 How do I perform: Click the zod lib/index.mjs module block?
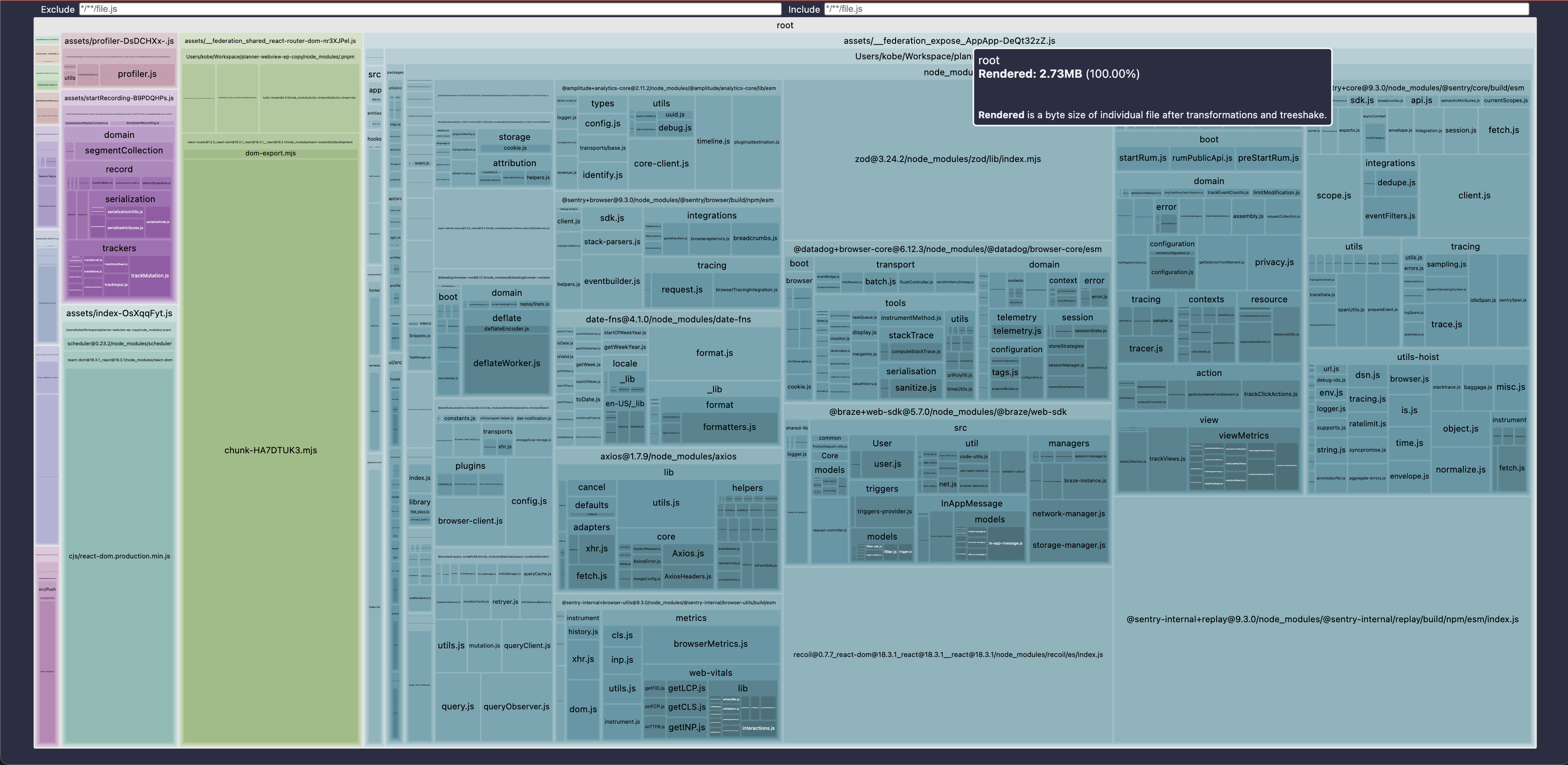coord(948,159)
